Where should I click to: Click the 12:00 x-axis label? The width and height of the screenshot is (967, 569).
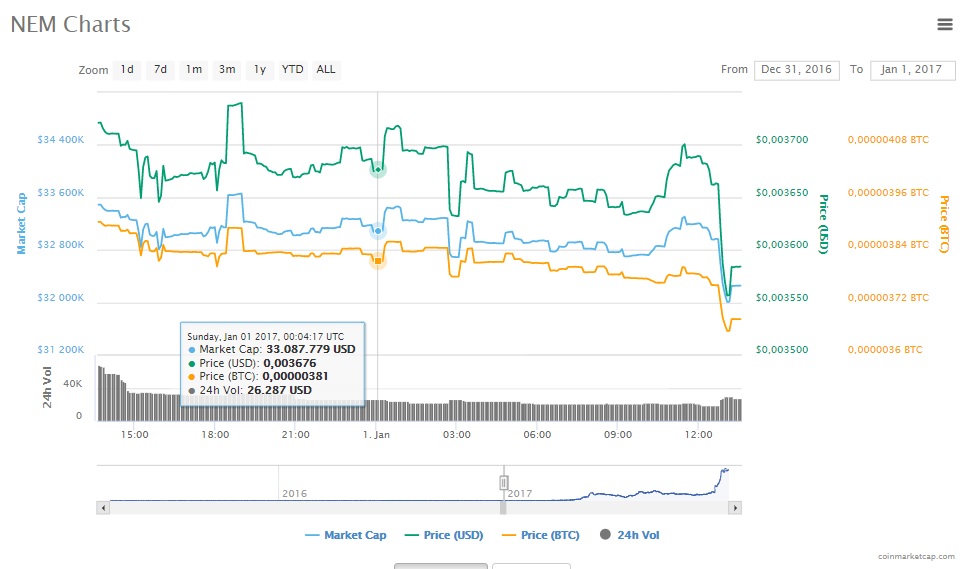tap(698, 435)
